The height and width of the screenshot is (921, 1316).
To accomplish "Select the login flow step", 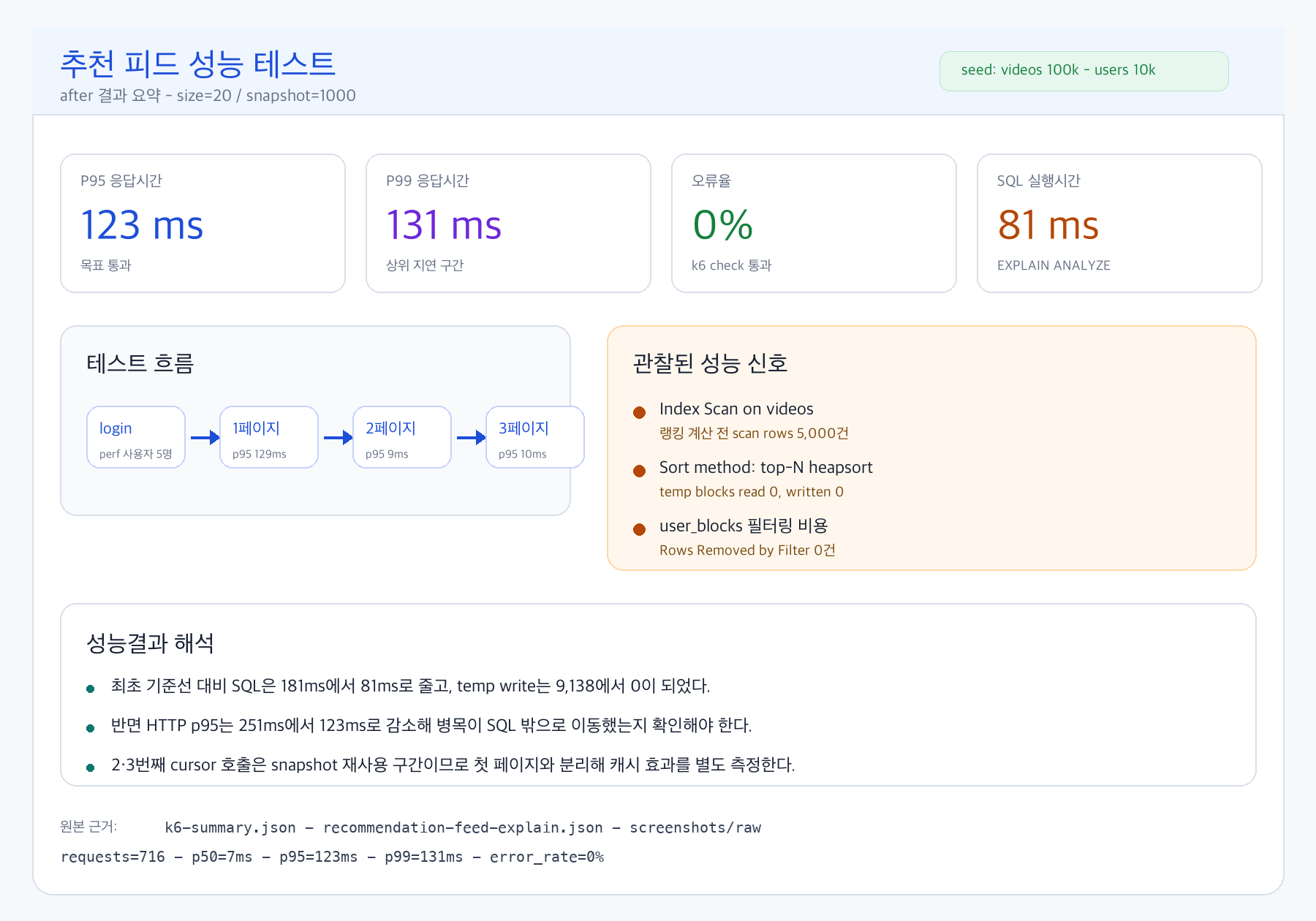I will (x=136, y=437).
